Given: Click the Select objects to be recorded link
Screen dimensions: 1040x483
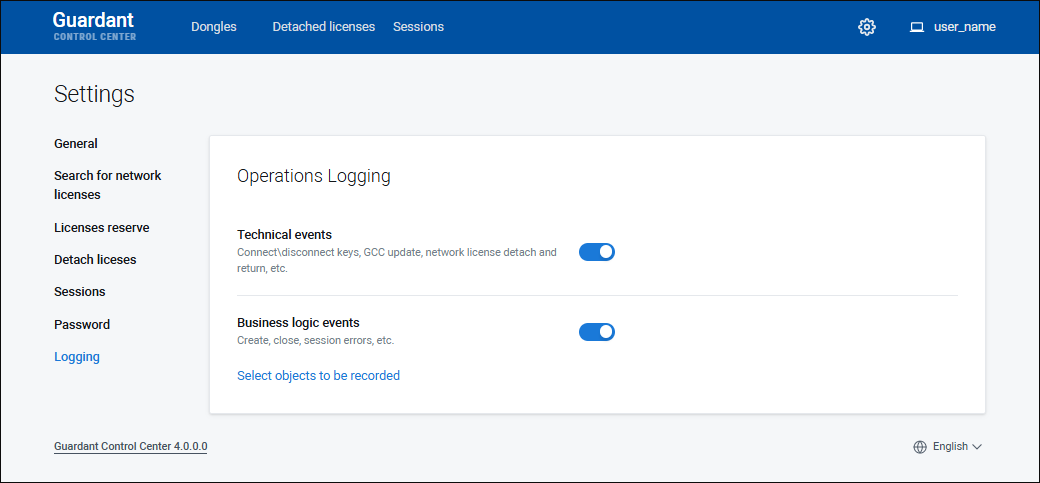Looking at the screenshot, I should pos(318,376).
